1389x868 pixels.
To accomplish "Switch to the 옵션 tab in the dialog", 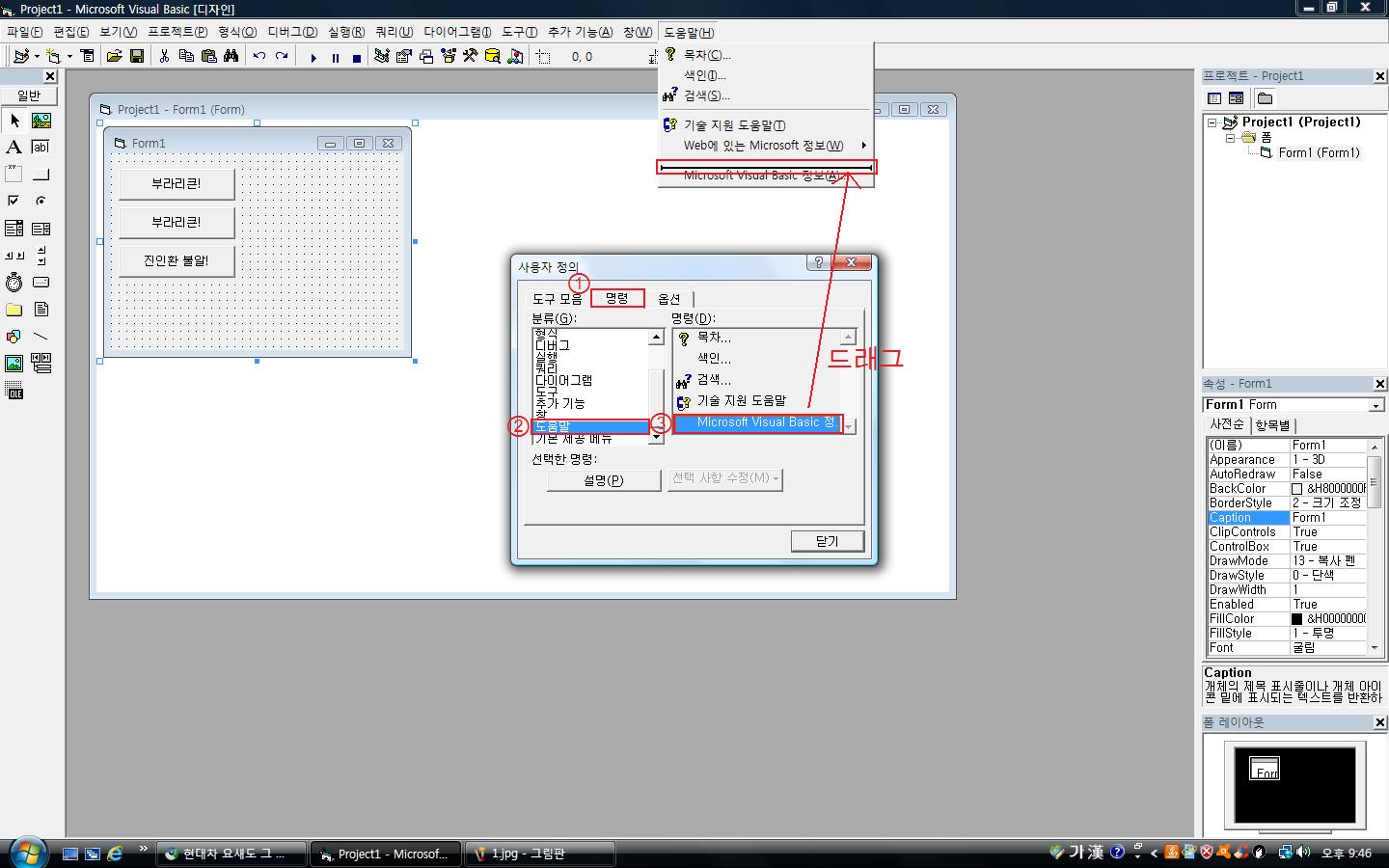I will coord(668,299).
